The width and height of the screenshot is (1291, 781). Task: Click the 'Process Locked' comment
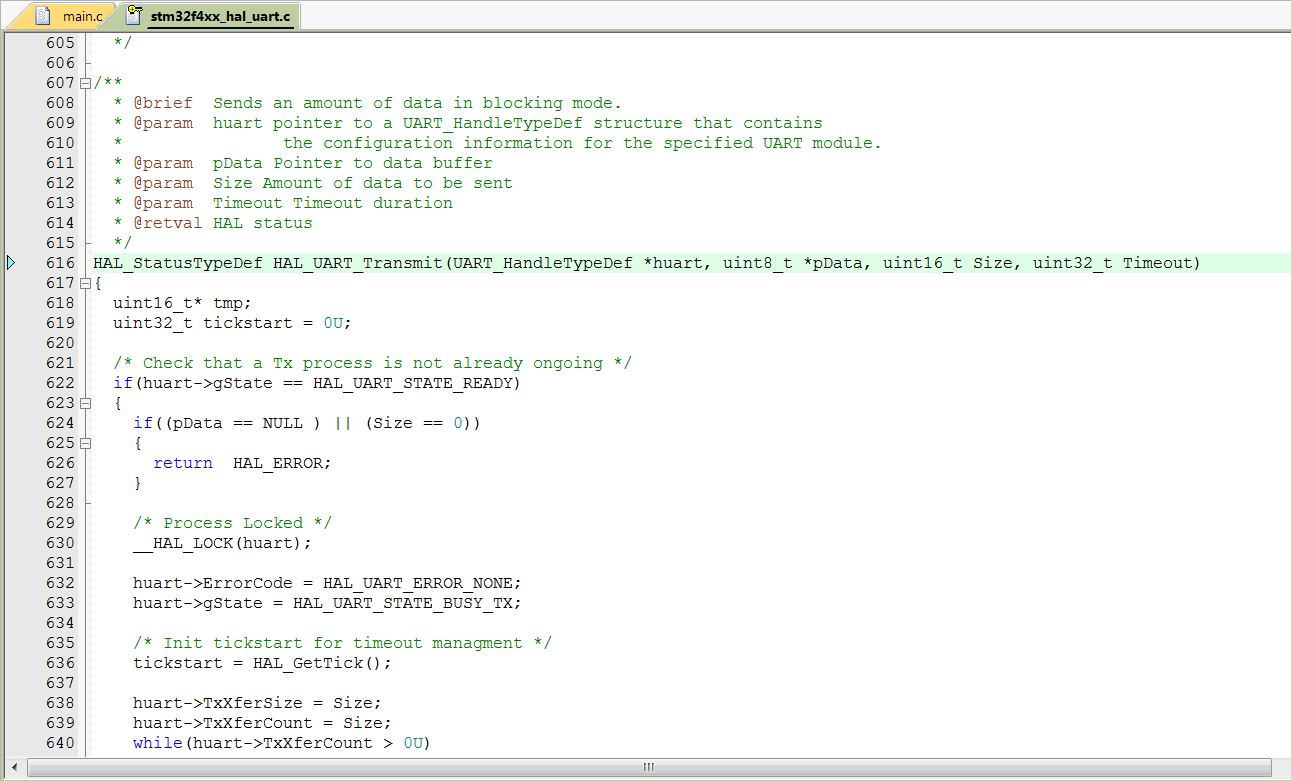point(232,523)
